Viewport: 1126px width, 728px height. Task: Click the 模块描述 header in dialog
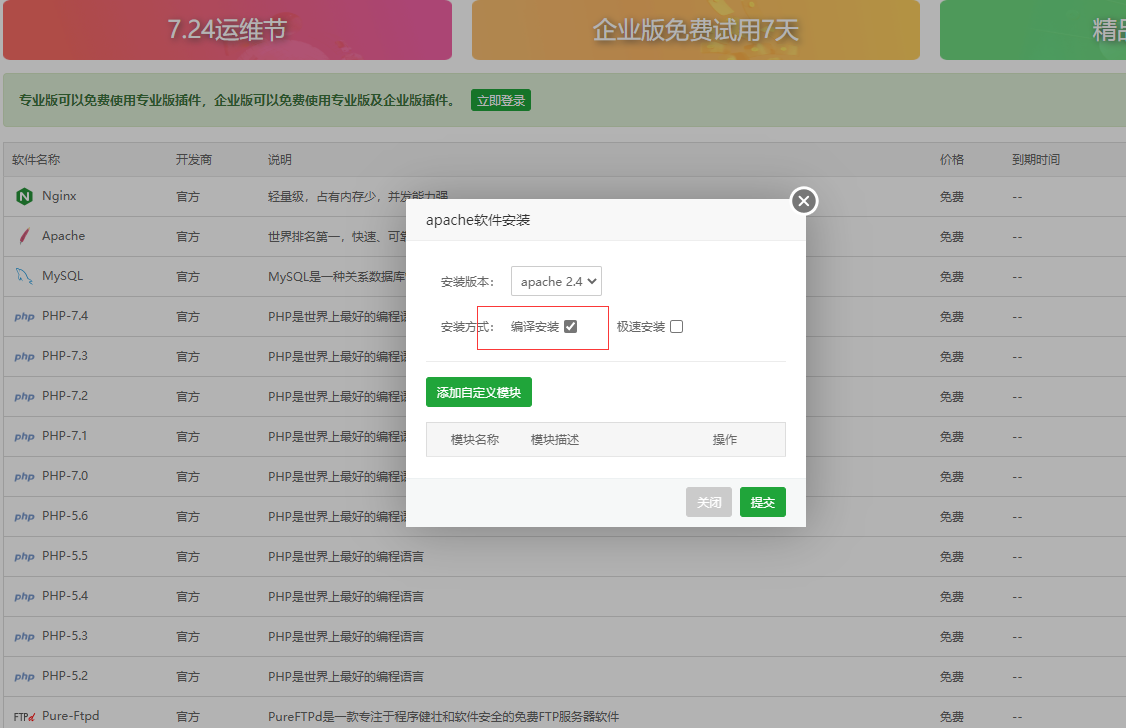554,439
